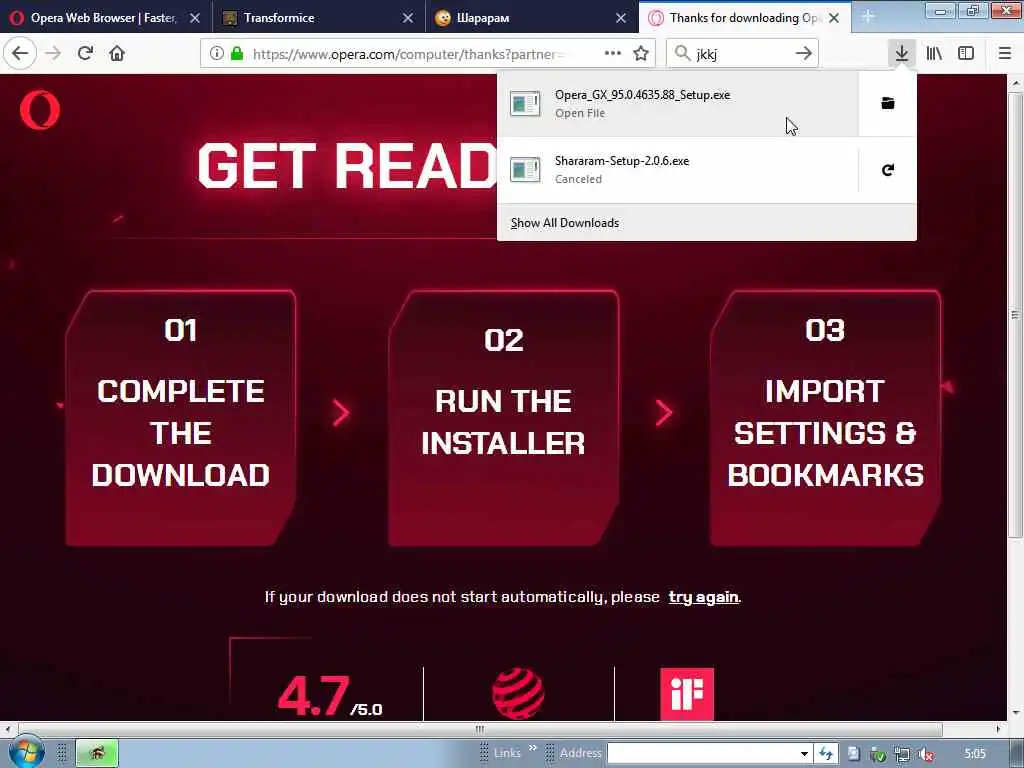Screen dimensions: 1024x768
Task: Click the try again link
Action: 703,597
